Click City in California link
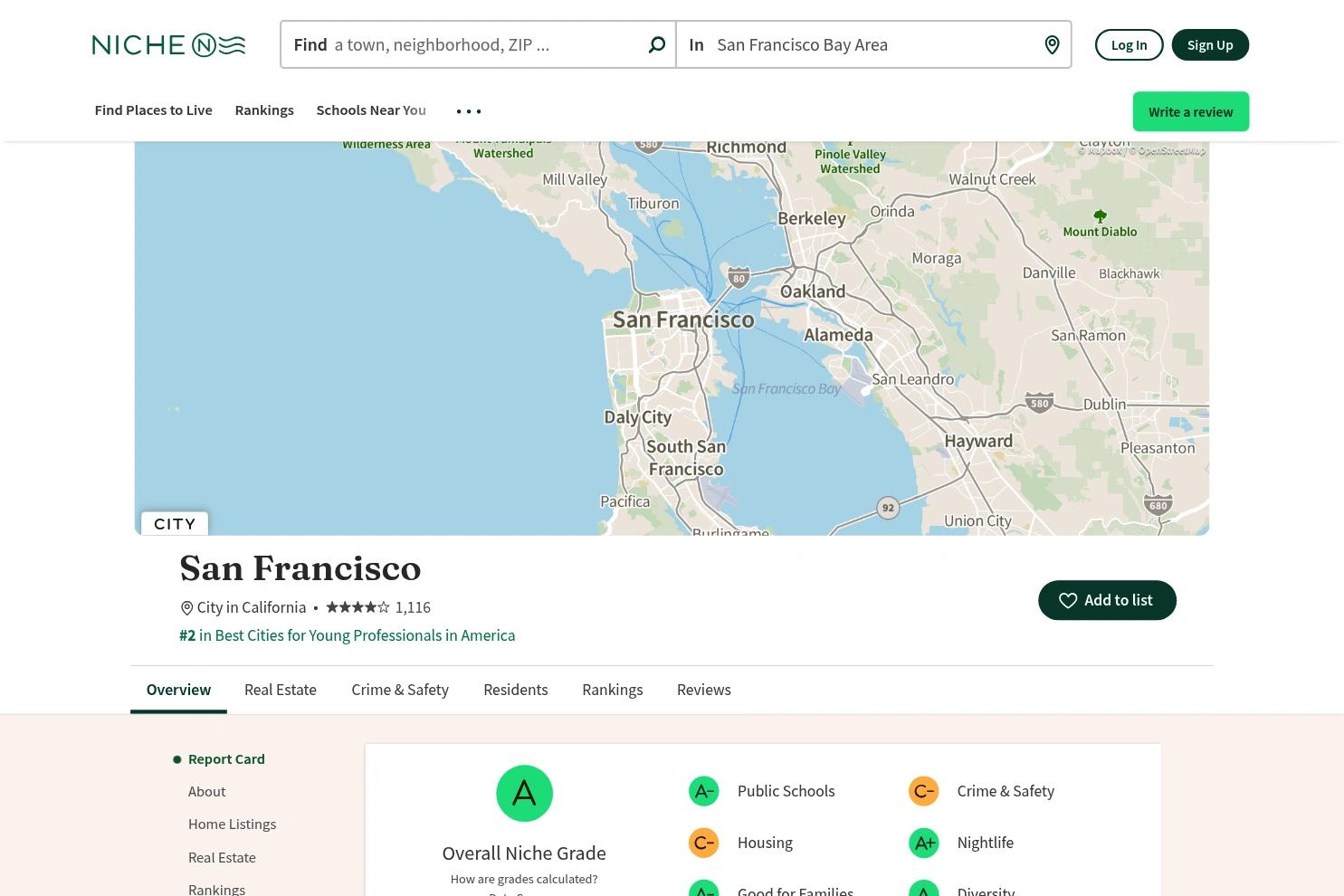The height and width of the screenshot is (896, 1344). pos(252,607)
